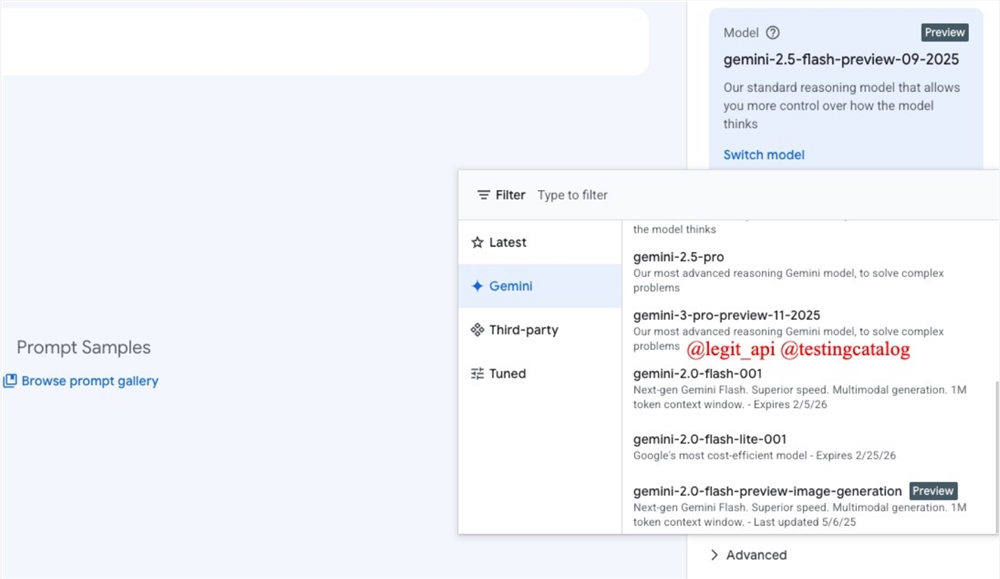
Task: Open the Switch model link
Action: [763, 154]
